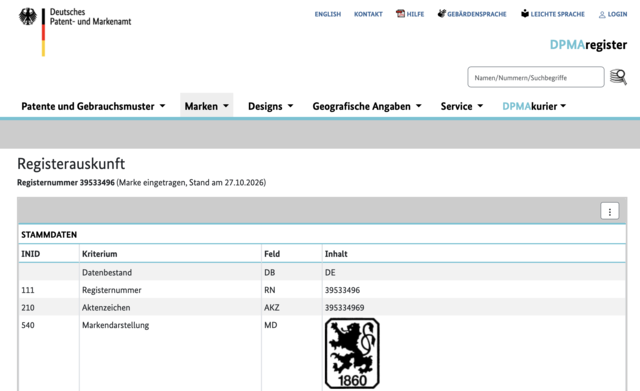The height and width of the screenshot is (391, 640).
Task: Click the Leichte Sprache book icon
Action: 525,14
